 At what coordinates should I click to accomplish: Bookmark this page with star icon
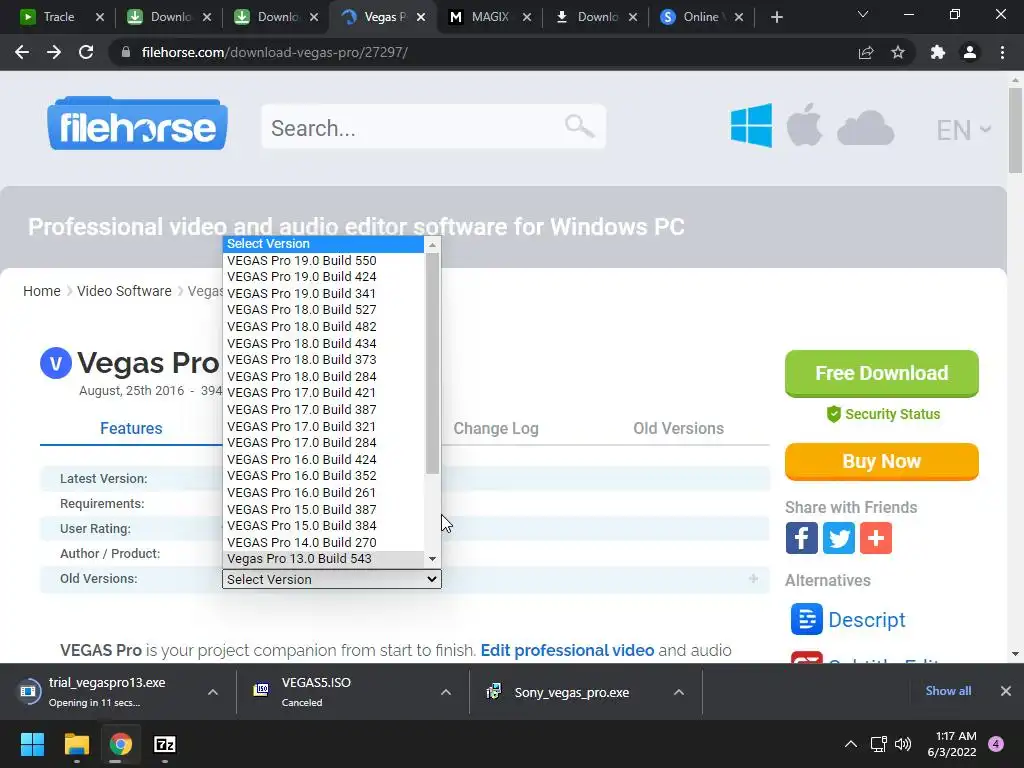coord(898,52)
